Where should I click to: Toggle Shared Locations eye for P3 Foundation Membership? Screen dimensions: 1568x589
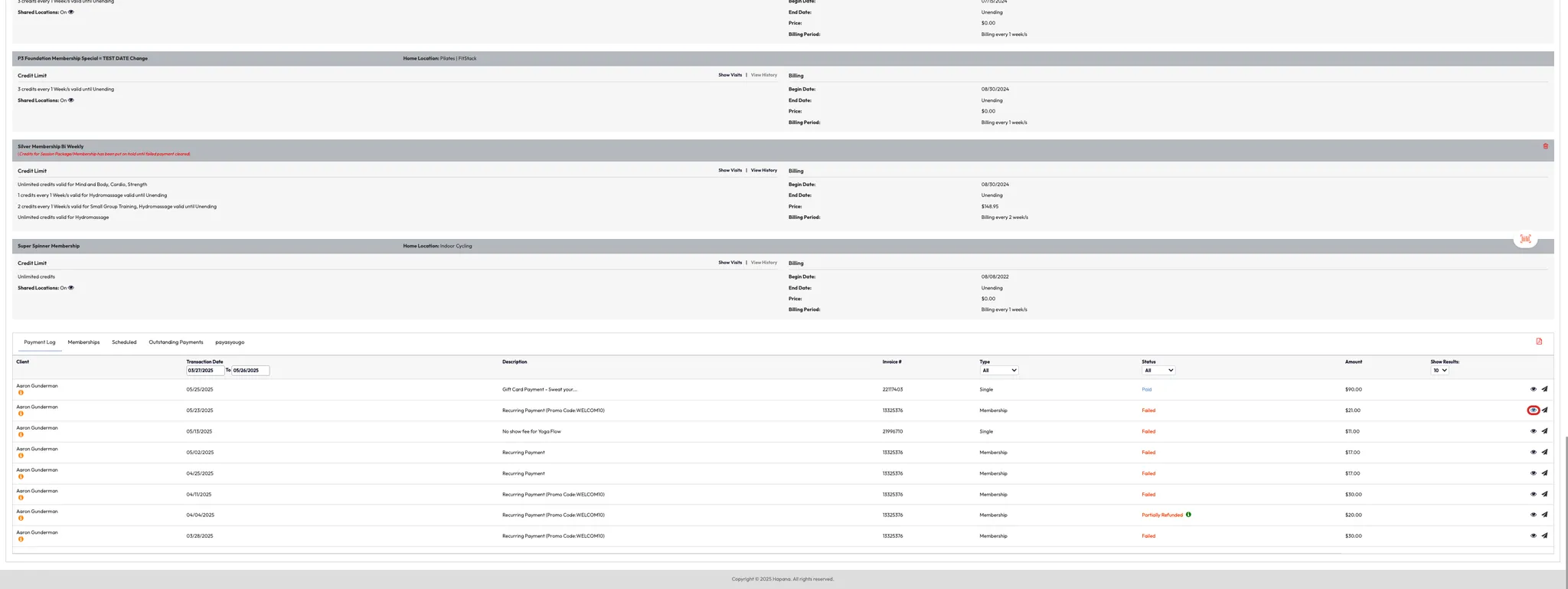click(x=71, y=100)
